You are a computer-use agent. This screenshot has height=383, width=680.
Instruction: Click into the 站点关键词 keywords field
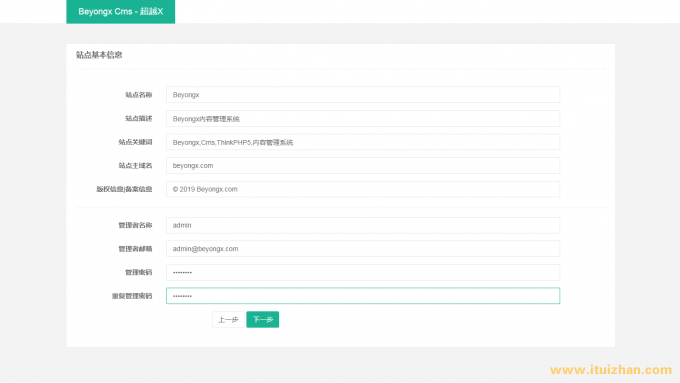click(x=363, y=142)
